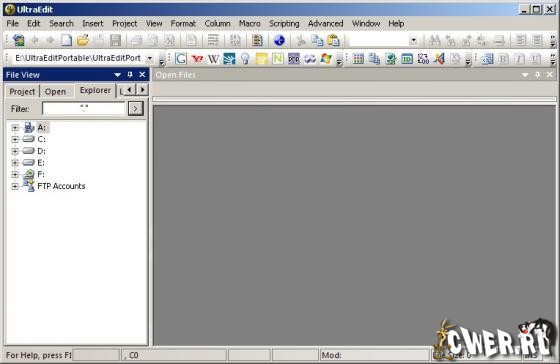This screenshot has width=560, height=364.
Task: Click the New File toolbar icon
Action: click(67, 40)
